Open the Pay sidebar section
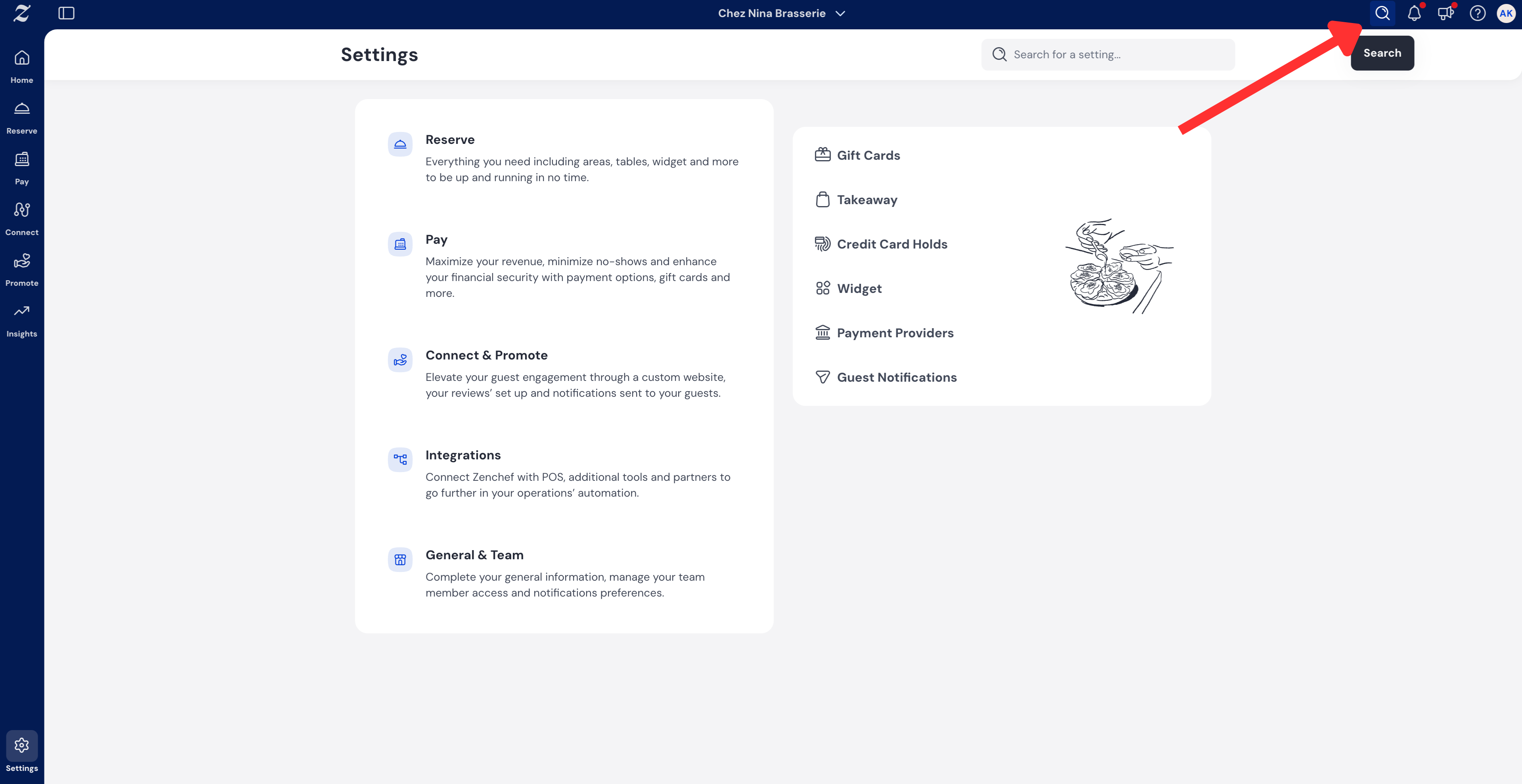Viewport: 1522px width, 784px height. pos(22,168)
